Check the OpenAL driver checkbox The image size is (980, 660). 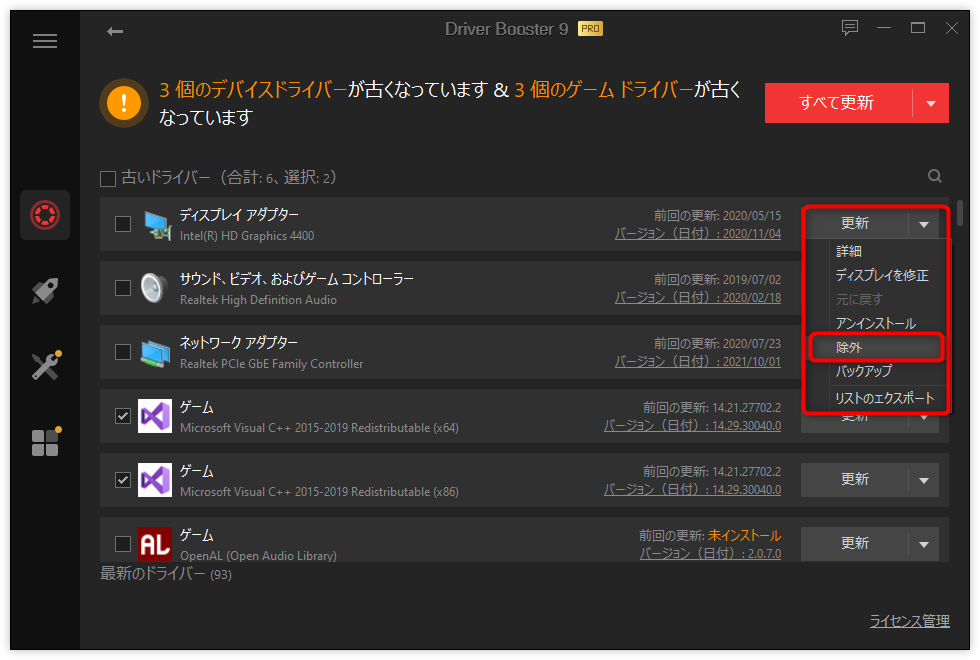pos(123,544)
